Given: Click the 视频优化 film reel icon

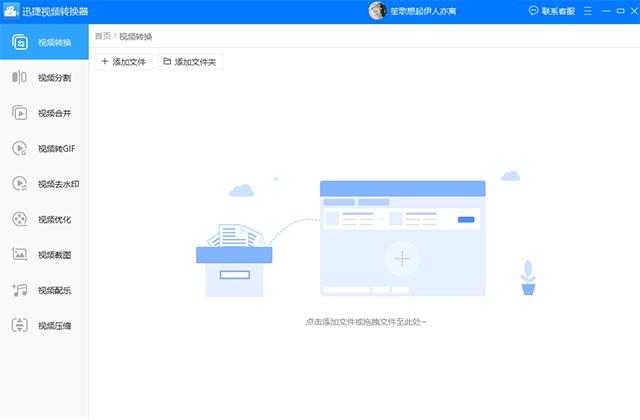Looking at the screenshot, I should (19, 219).
